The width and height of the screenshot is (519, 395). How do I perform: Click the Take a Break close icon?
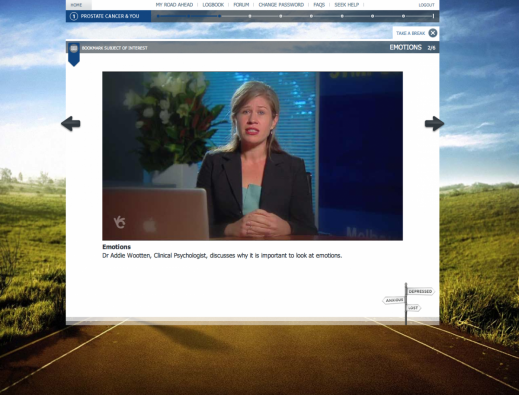click(433, 33)
